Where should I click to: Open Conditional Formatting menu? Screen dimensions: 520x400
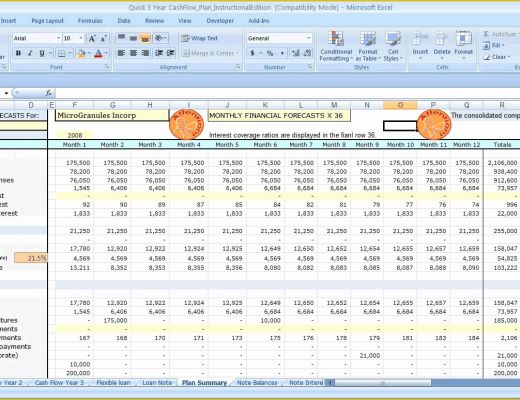click(336, 46)
